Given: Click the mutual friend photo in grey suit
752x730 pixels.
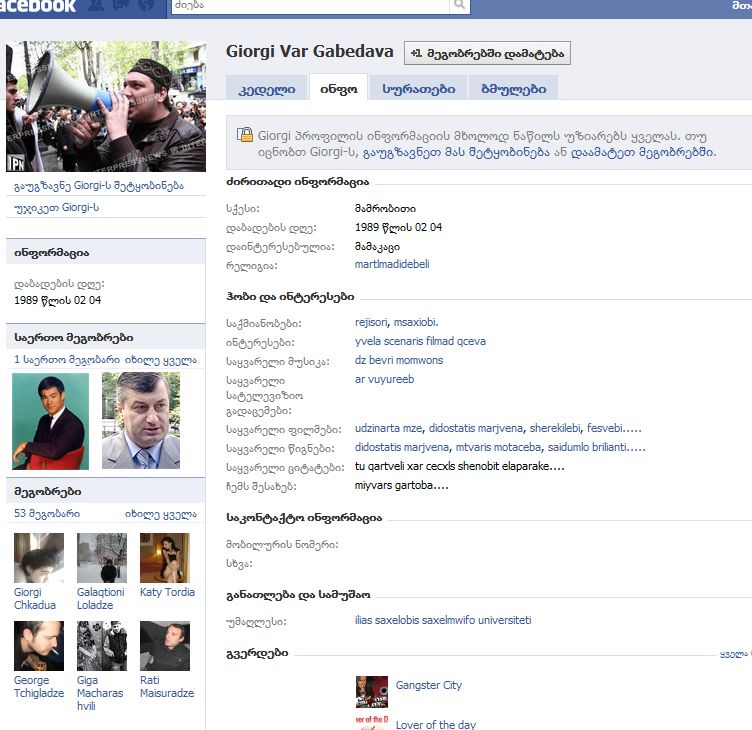Looking at the screenshot, I should click(141, 421).
